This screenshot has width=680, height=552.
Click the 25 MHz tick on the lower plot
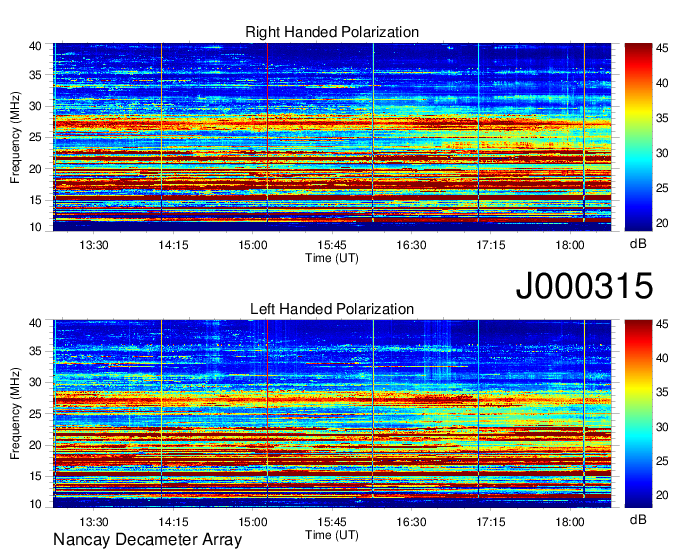tap(35, 414)
